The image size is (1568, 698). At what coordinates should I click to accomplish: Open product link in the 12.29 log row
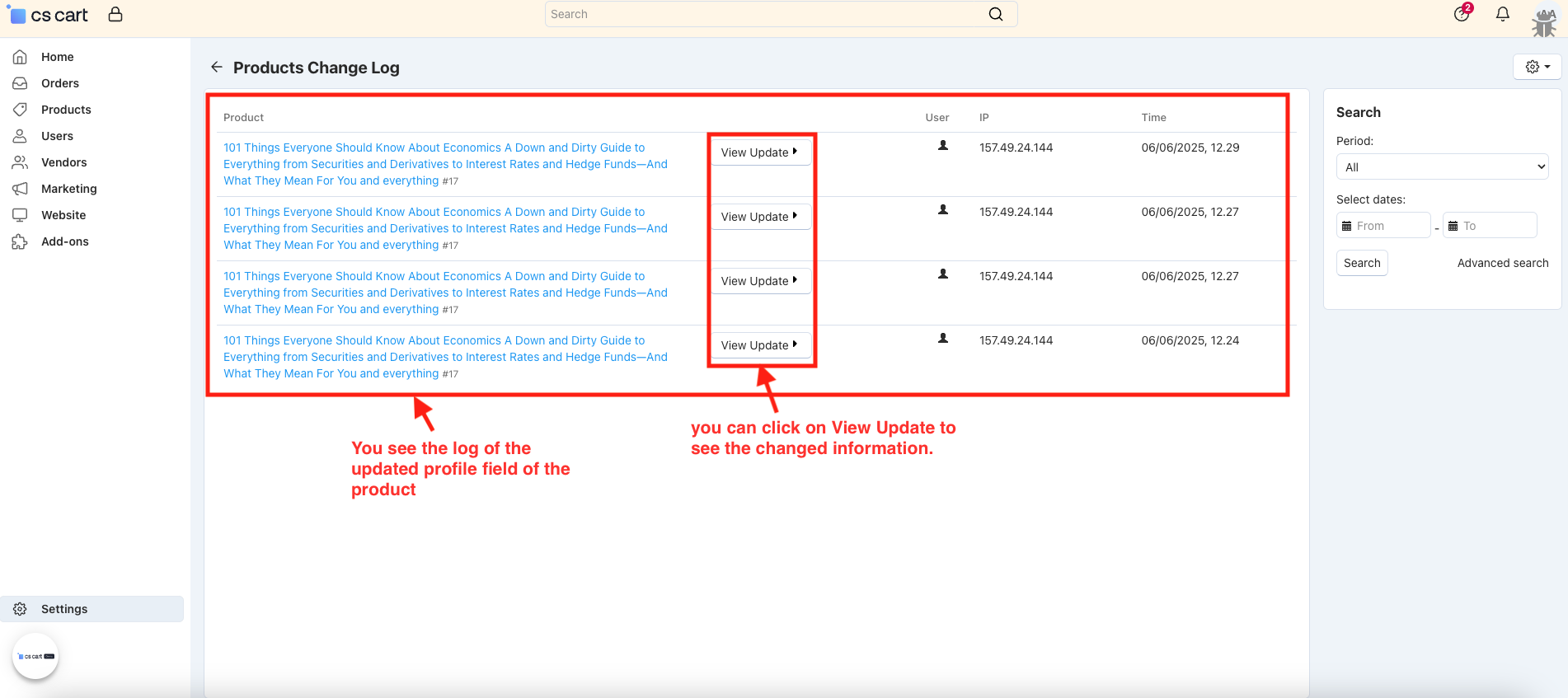click(445, 164)
